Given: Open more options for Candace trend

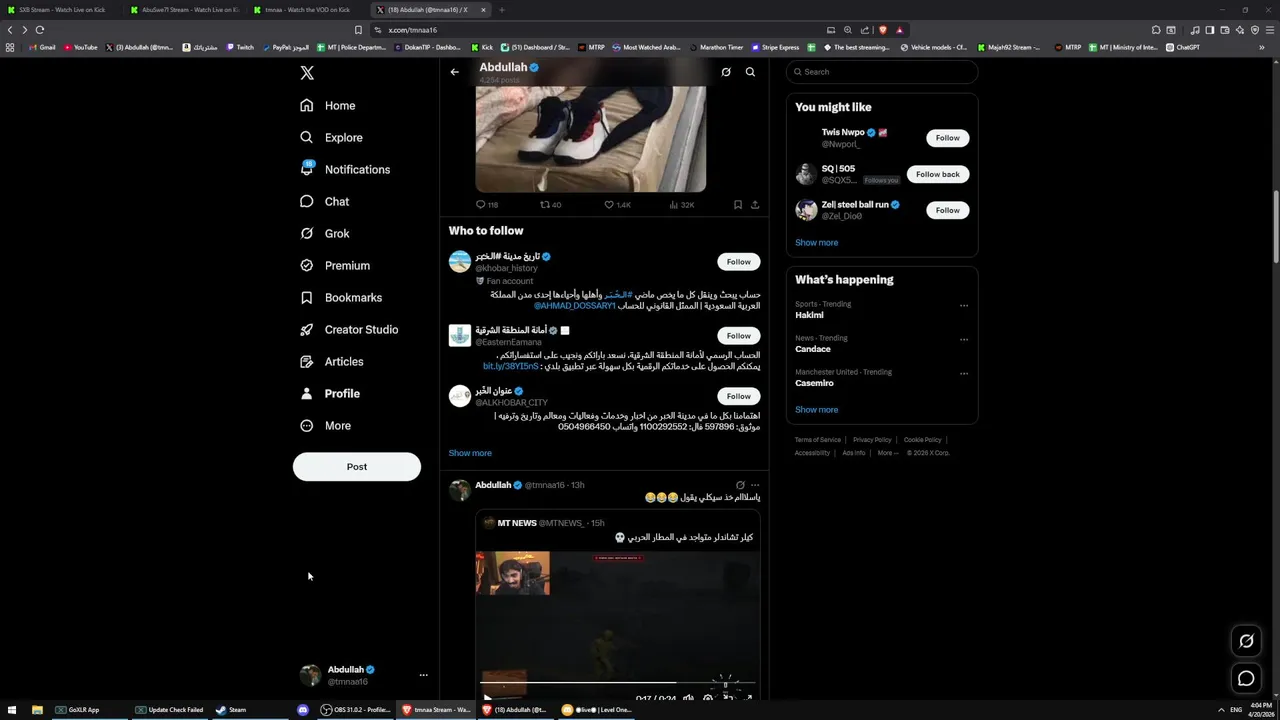Looking at the screenshot, I should point(964,339).
